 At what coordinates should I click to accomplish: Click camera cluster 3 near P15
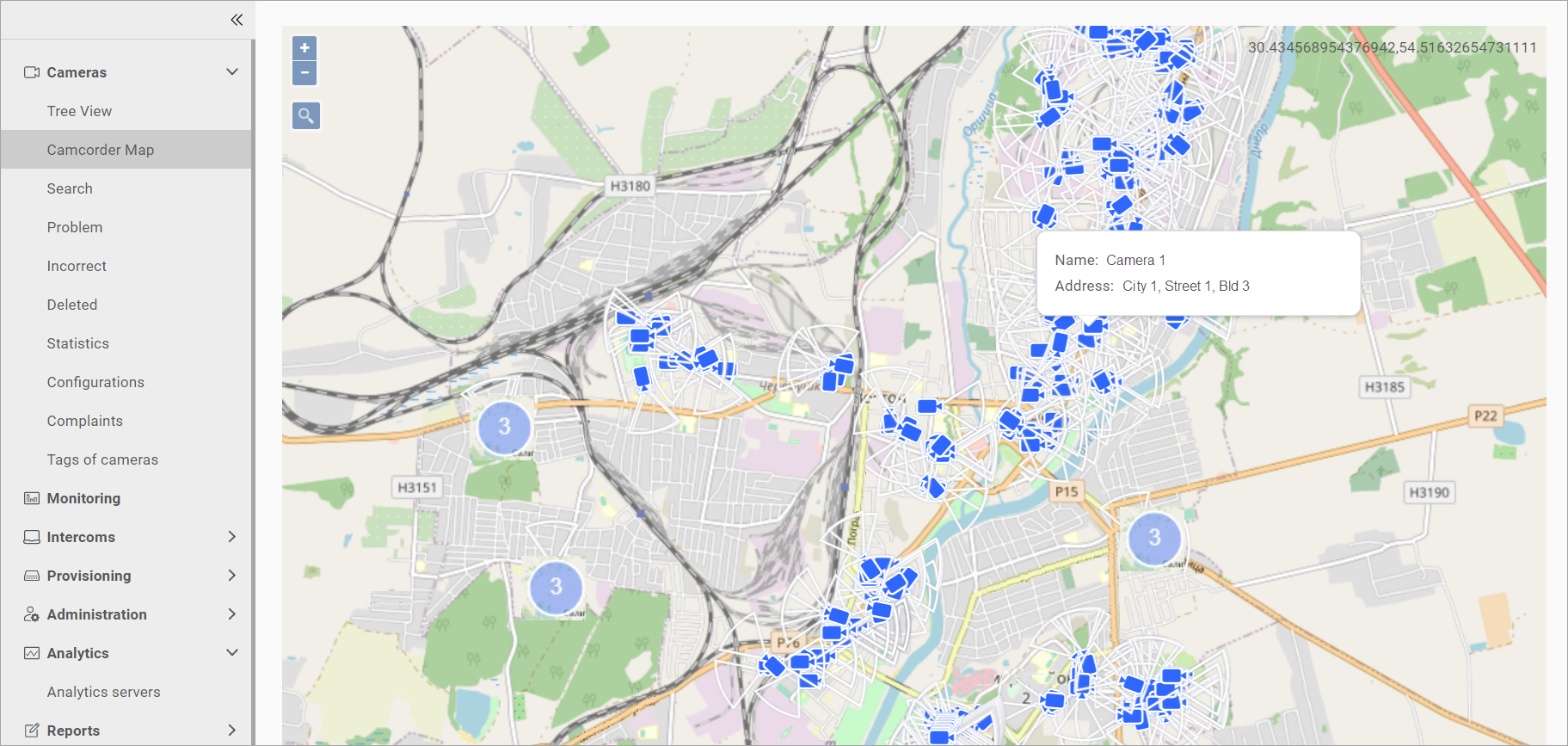point(1154,538)
